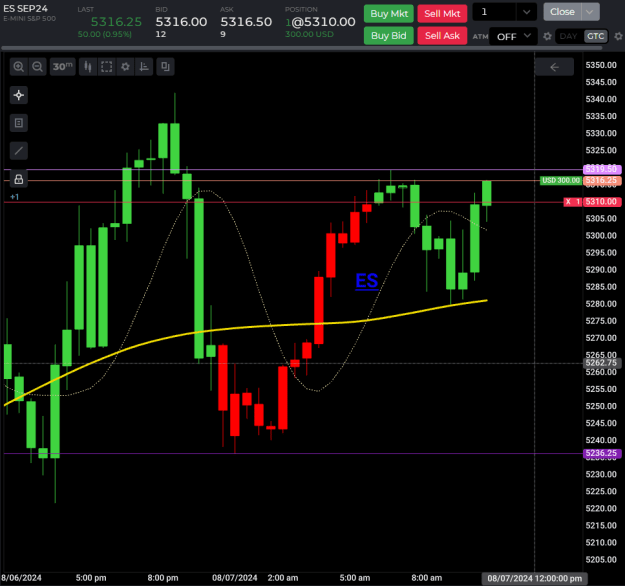
Task: Click the 5350.00 price axis label
Action: (601, 65)
